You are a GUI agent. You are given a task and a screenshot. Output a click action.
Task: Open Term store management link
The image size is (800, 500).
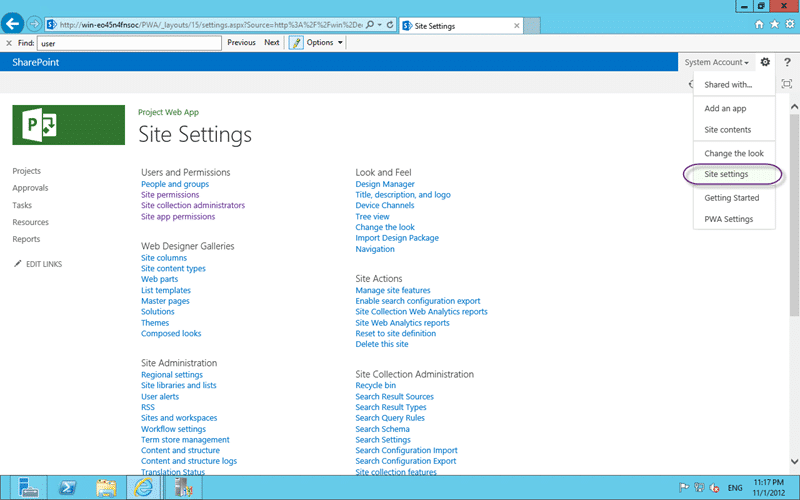(x=185, y=439)
